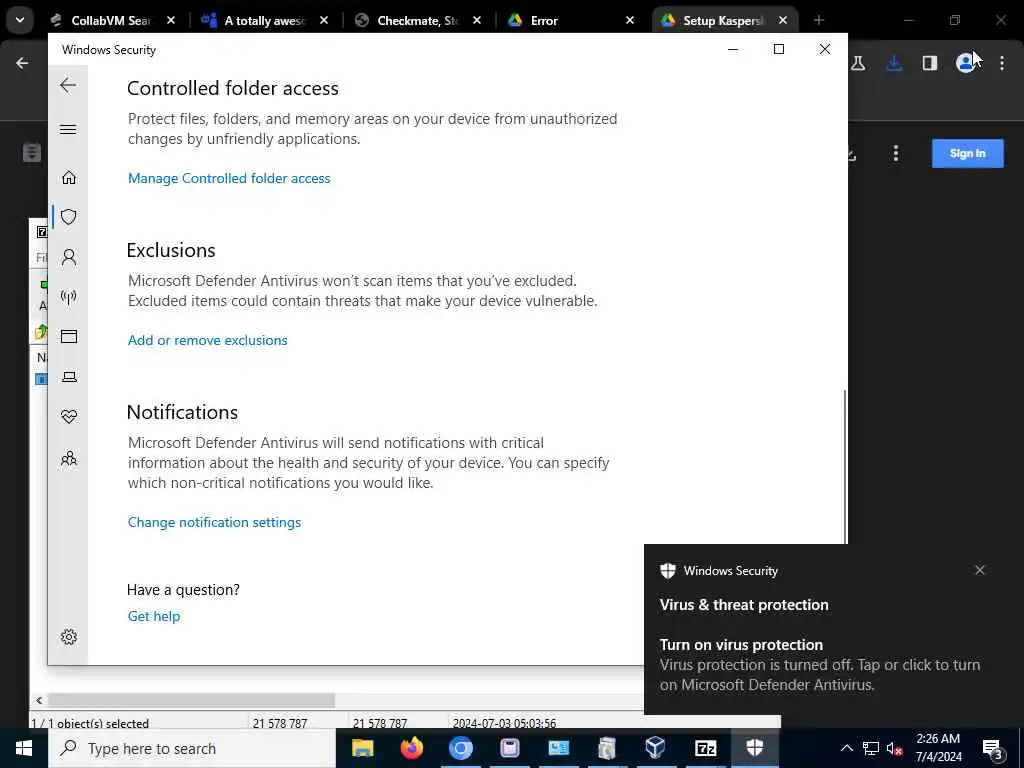Open the browser tab search dropdown
The height and width of the screenshot is (768, 1024).
click(x=20, y=20)
